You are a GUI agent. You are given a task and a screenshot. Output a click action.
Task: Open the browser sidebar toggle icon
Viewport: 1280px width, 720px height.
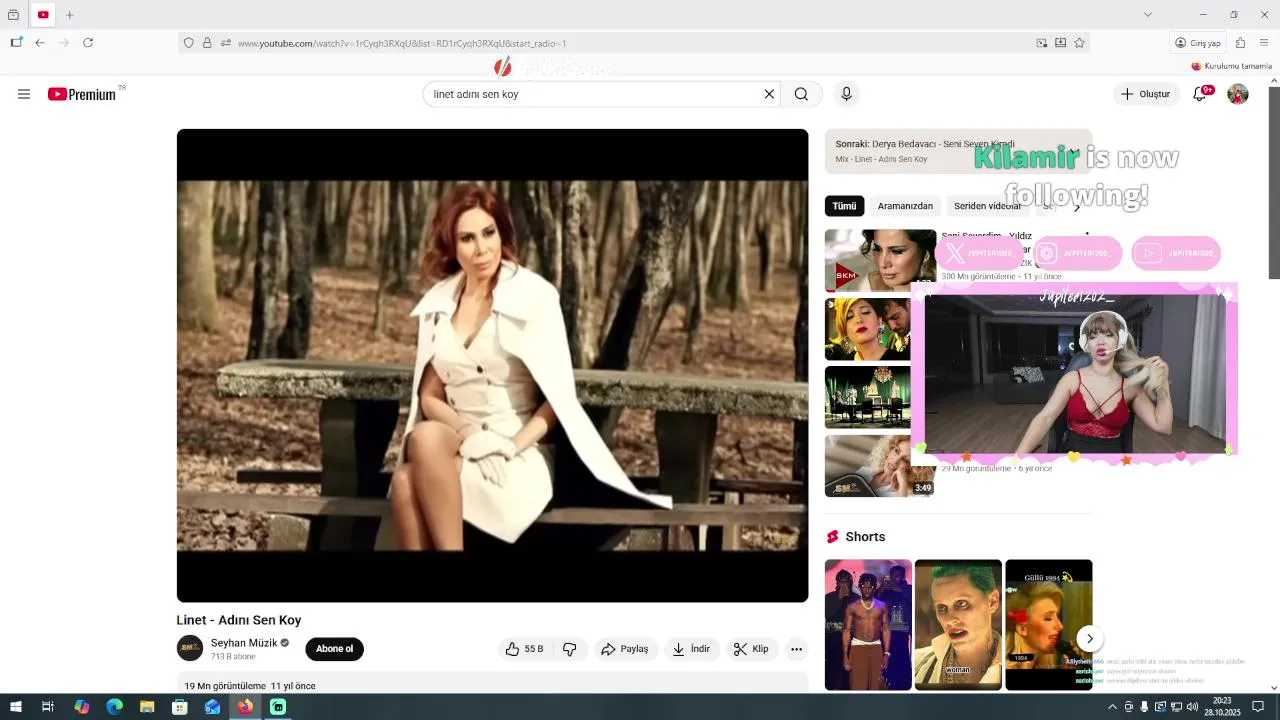16,43
